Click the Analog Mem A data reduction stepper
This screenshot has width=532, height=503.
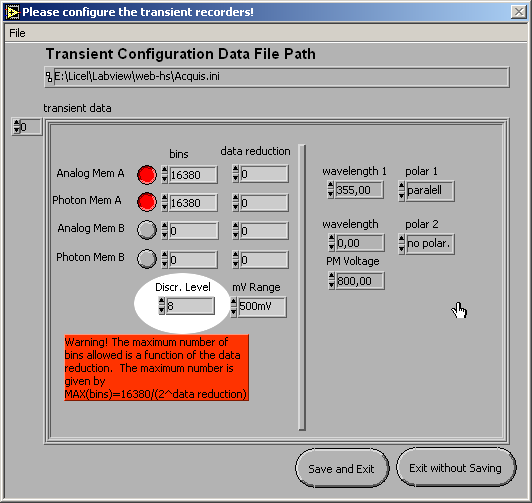[235, 174]
